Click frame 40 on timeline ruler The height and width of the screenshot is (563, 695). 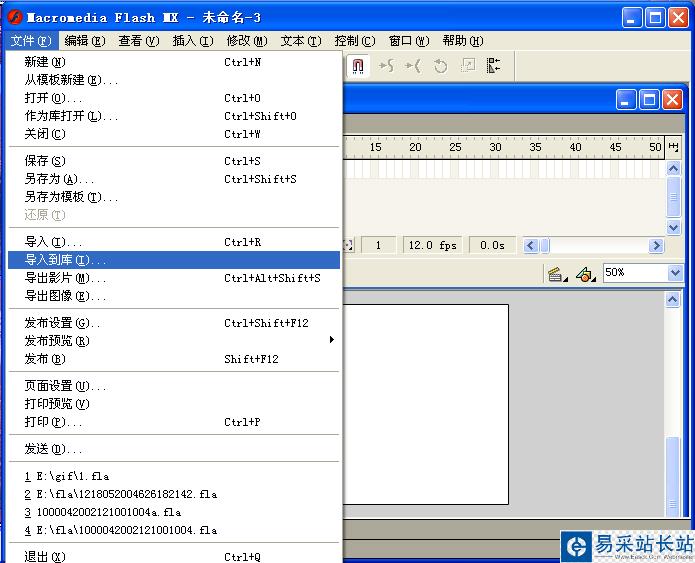click(x=575, y=147)
